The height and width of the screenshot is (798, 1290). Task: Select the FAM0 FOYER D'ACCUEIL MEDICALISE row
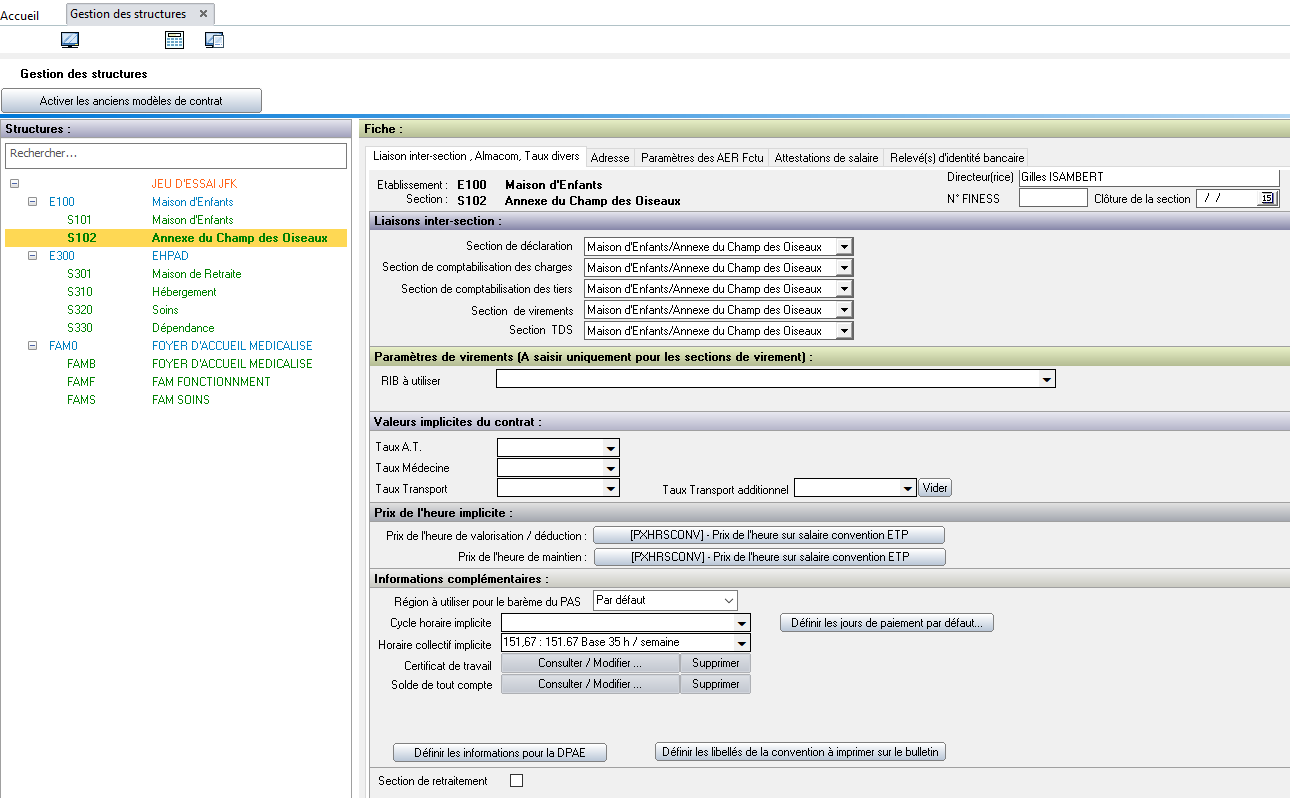[176, 346]
